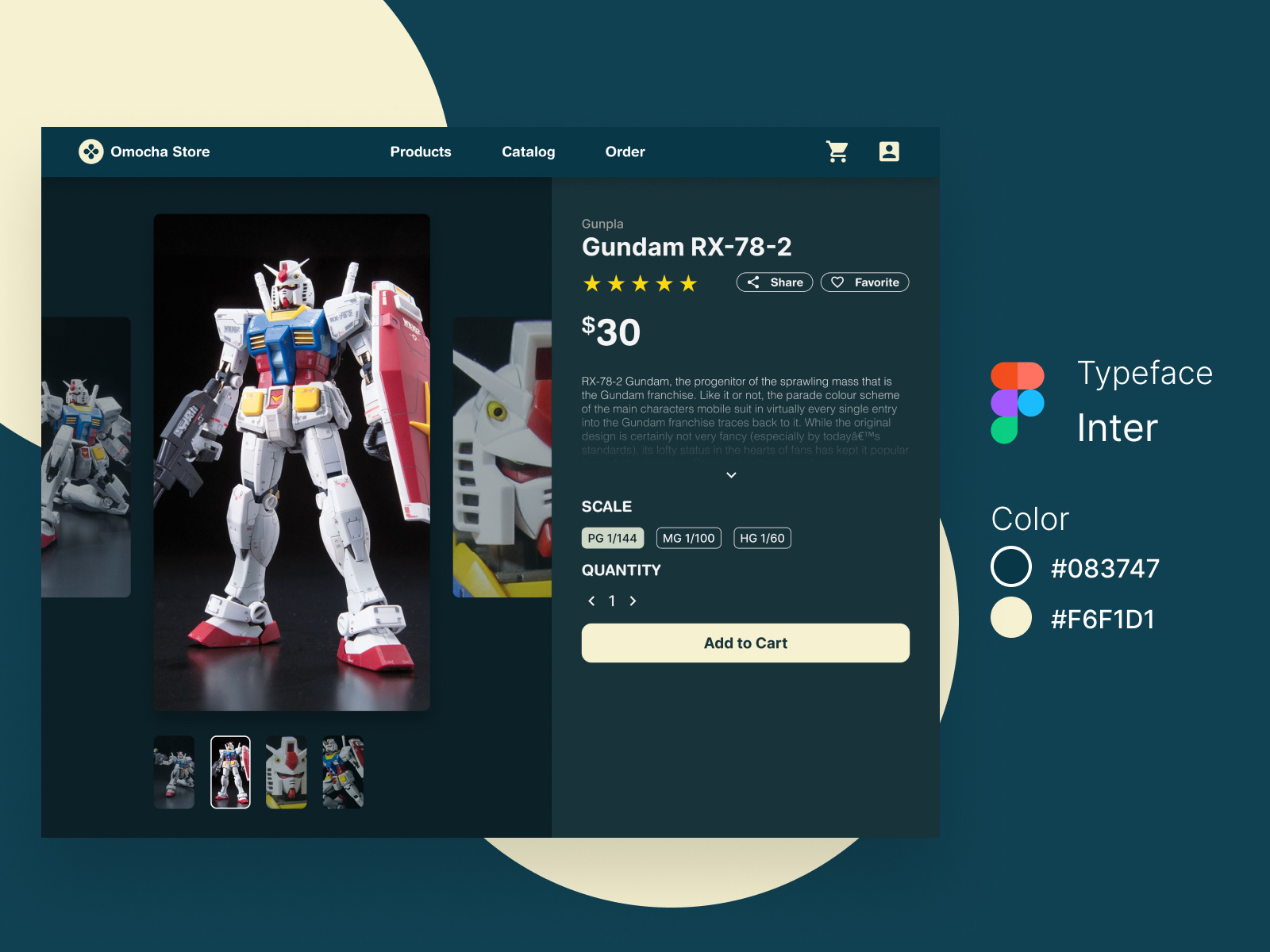Expand the product description chevron
Screen dimensions: 1270x952
[x=731, y=474]
